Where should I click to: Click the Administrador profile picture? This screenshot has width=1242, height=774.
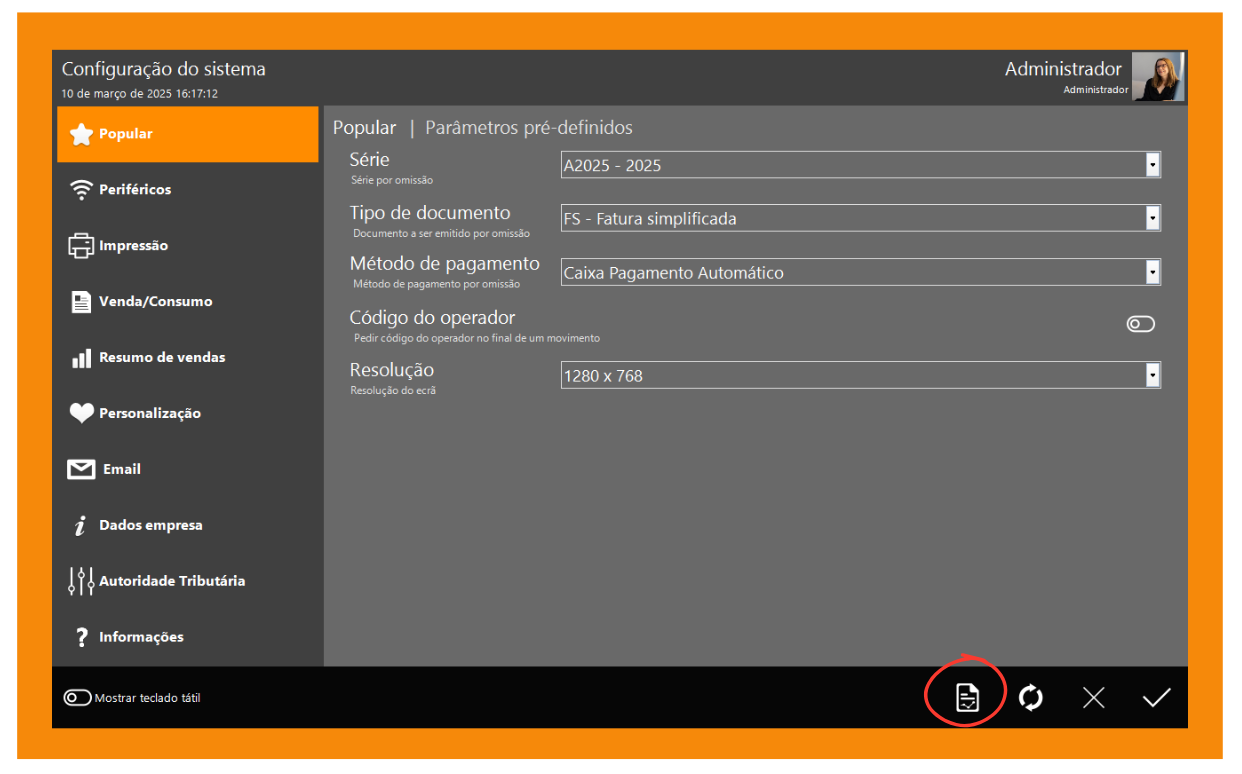coord(1158,77)
